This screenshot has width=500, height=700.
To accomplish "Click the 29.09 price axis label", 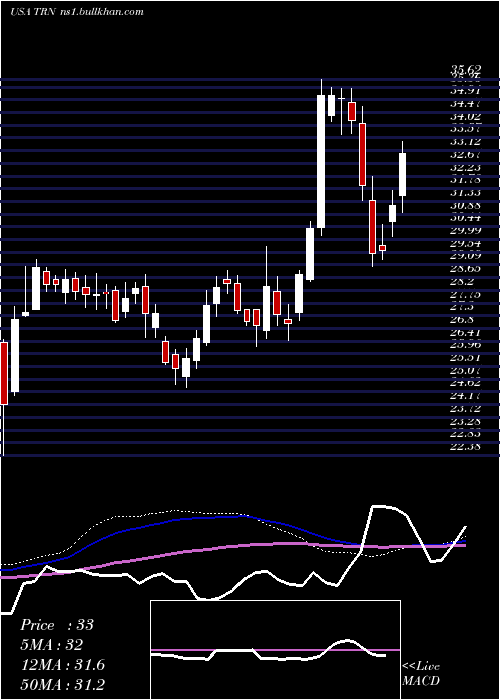I will (466, 256).
